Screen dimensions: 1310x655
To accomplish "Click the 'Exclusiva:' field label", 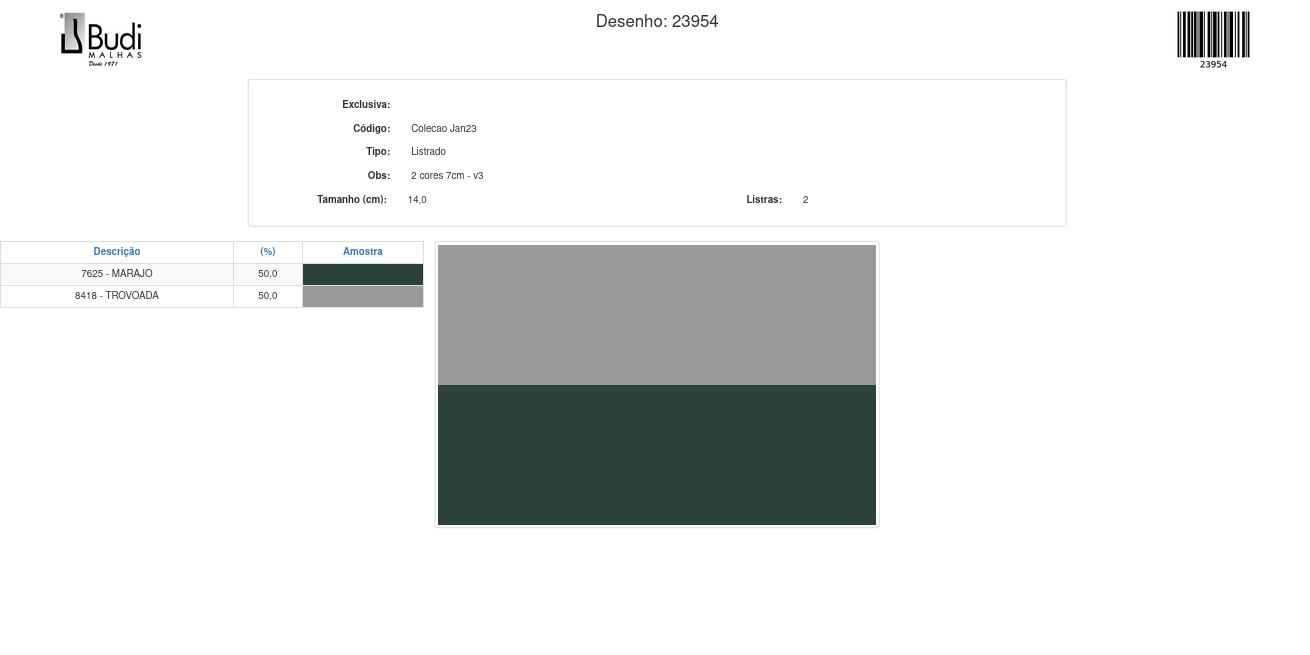I will (x=366, y=105).
